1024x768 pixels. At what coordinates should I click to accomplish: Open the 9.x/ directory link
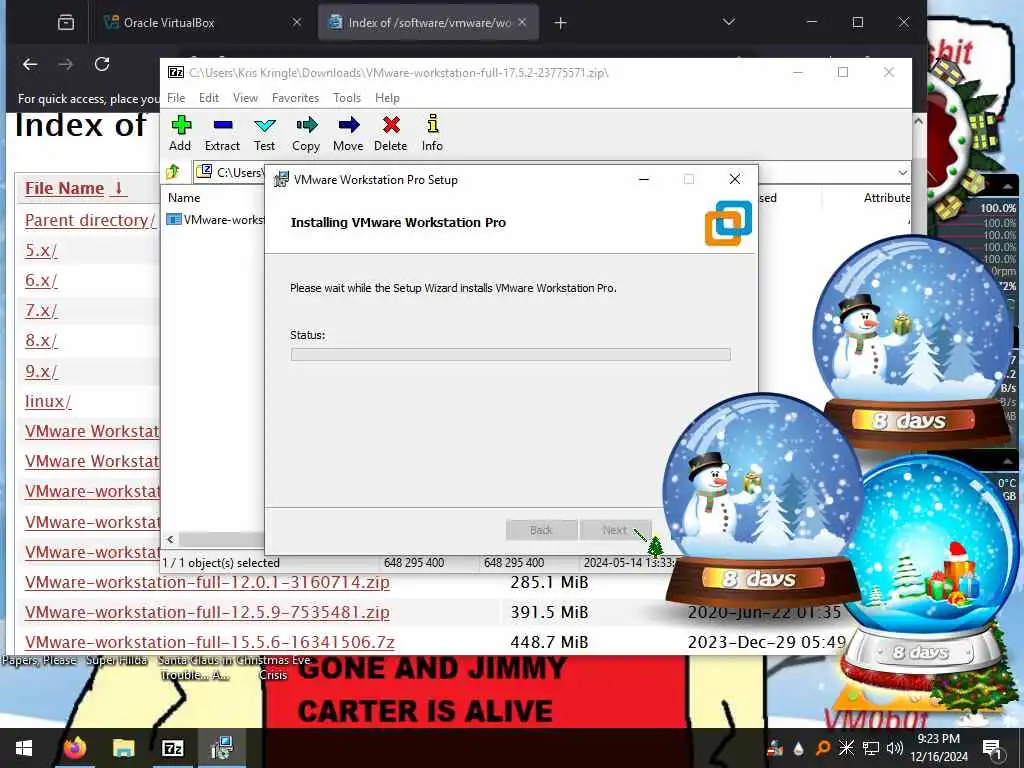pyautogui.click(x=41, y=371)
